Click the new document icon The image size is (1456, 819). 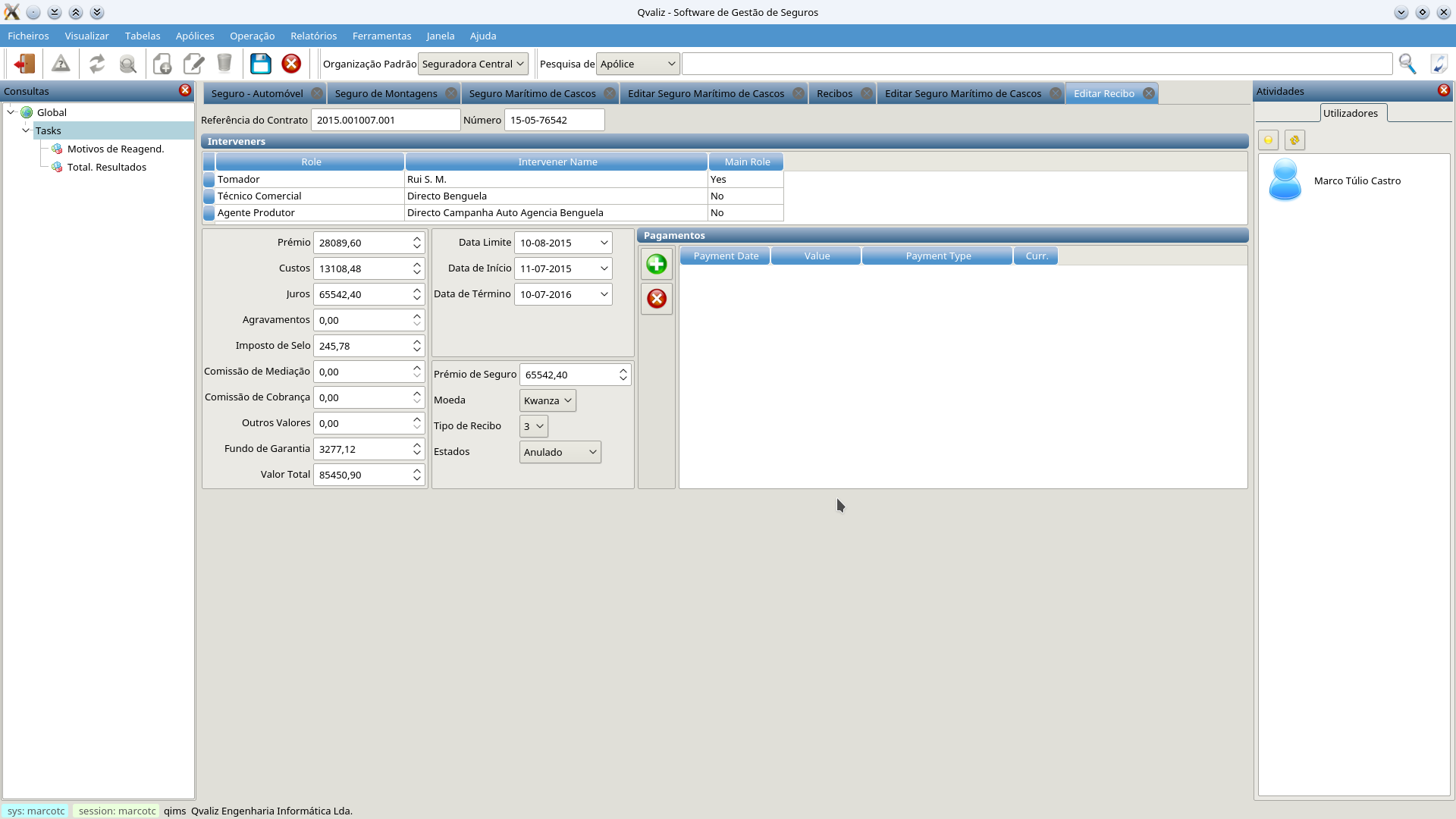(162, 64)
